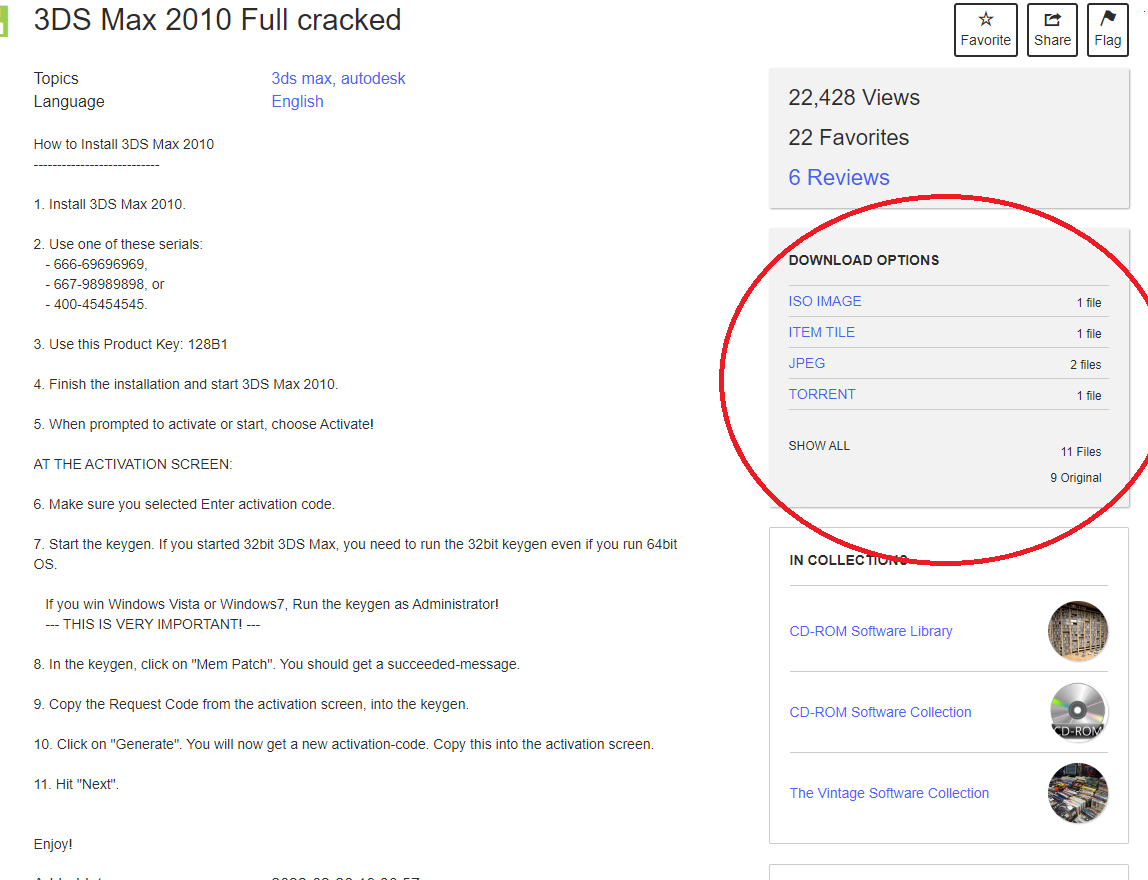Open the CD-ROM Software Library thumbnail
This screenshot has width=1148, height=880.
coord(1077,631)
